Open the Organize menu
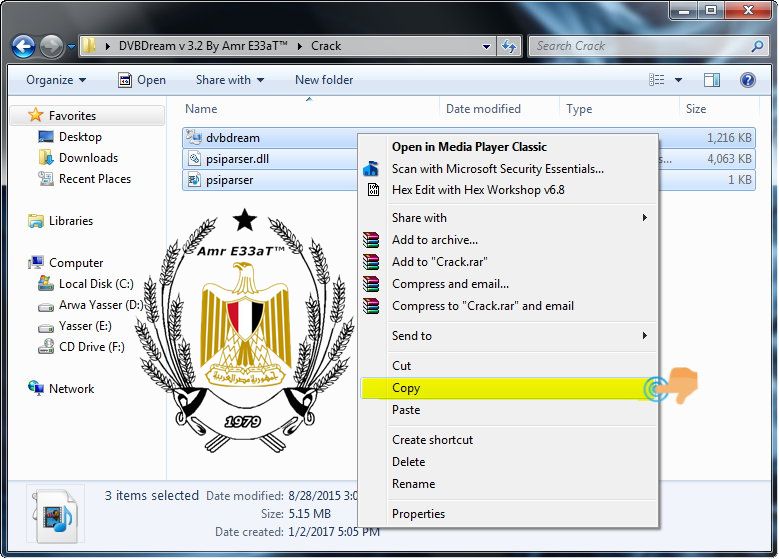Screen dimensions: 779x559 (56, 80)
